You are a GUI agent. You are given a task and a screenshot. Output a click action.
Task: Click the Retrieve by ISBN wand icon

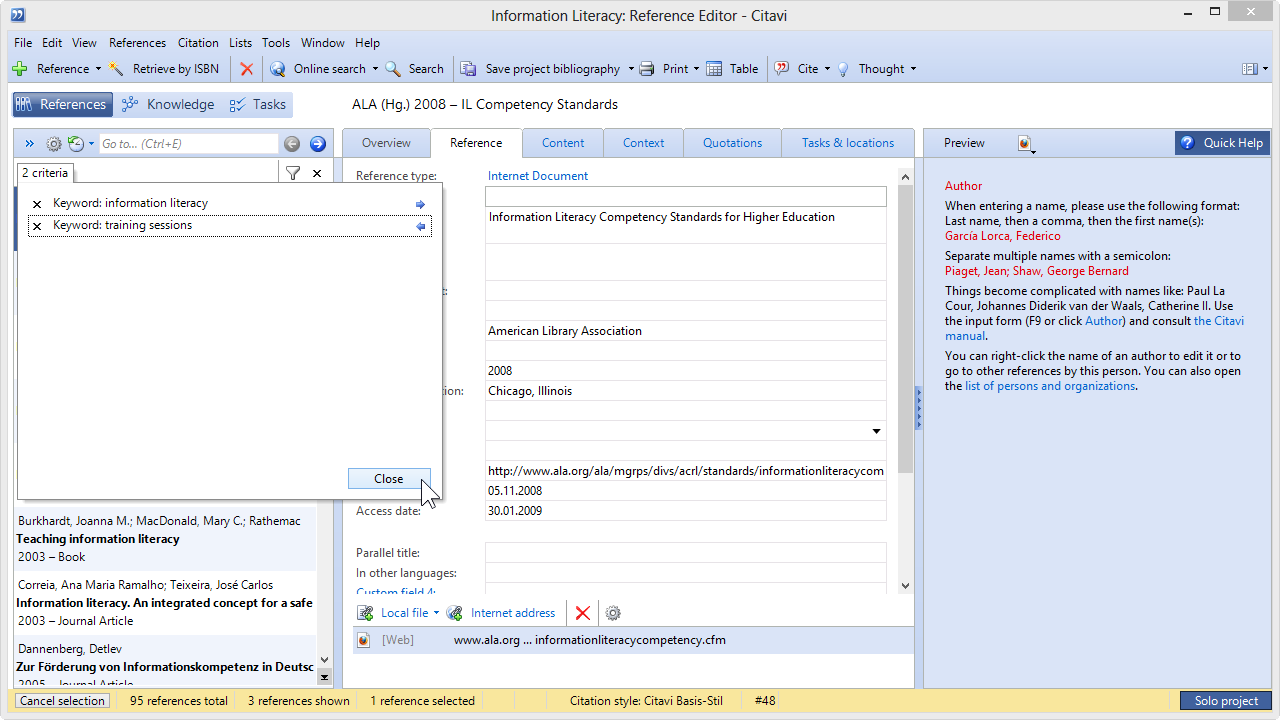[117, 69]
